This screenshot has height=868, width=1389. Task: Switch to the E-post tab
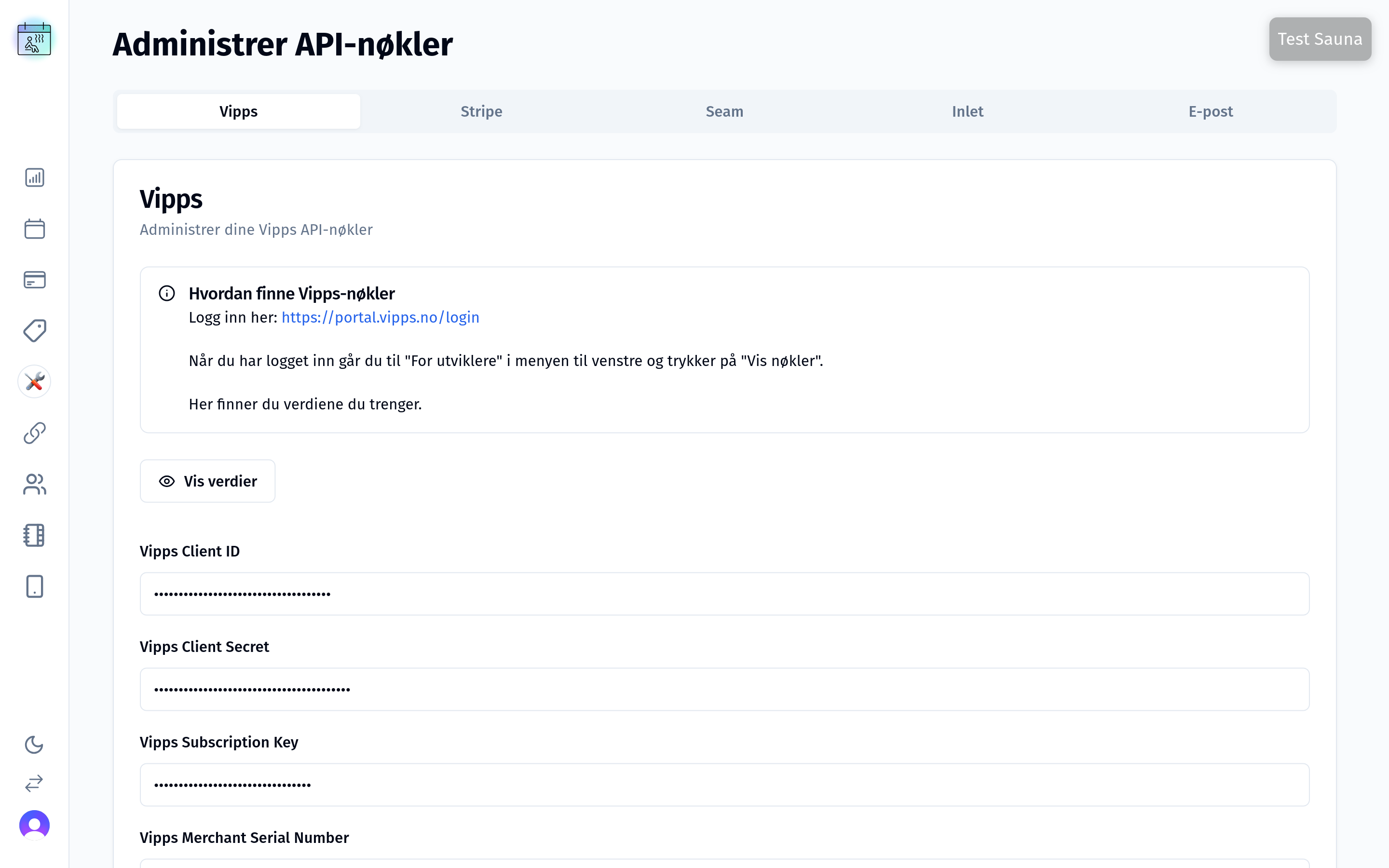coord(1210,111)
